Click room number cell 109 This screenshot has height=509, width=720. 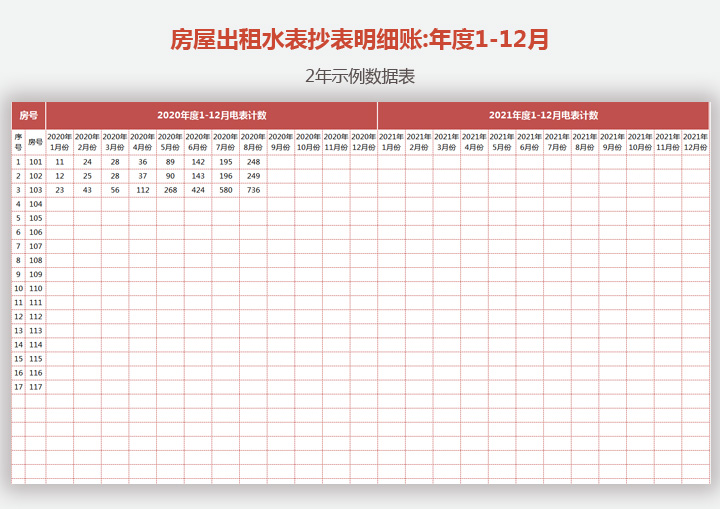click(x=35, y=275)
